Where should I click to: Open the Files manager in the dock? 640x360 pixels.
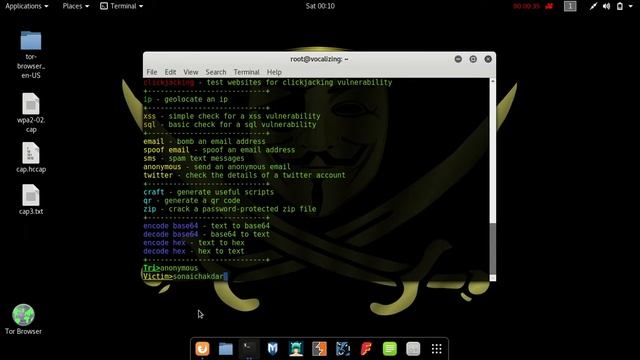click(226, 349)
